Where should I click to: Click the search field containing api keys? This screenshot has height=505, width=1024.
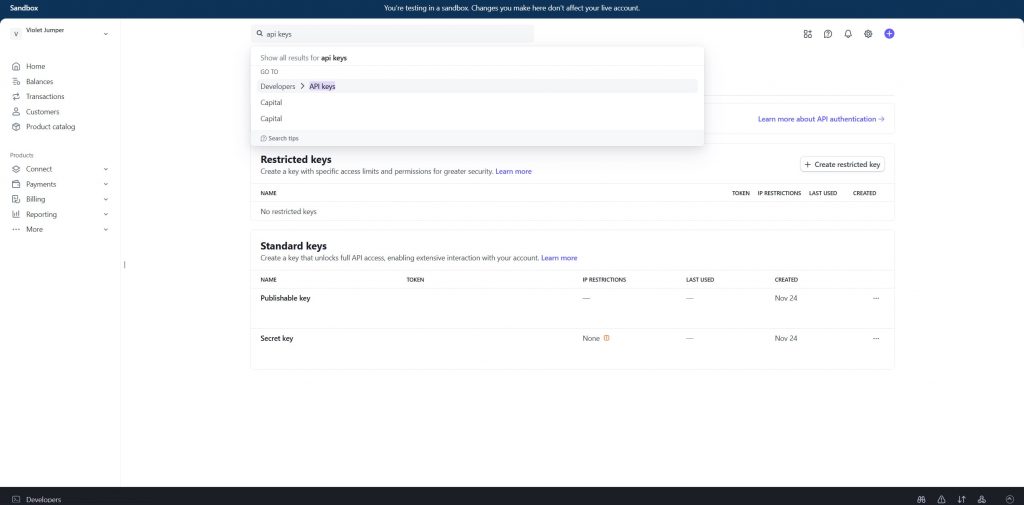[392, 34]
